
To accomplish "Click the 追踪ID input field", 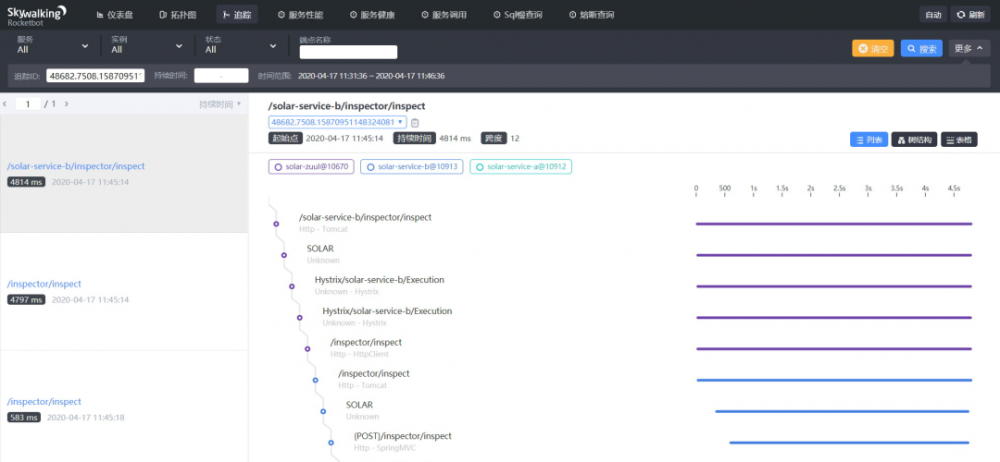I will click(95, 76).
